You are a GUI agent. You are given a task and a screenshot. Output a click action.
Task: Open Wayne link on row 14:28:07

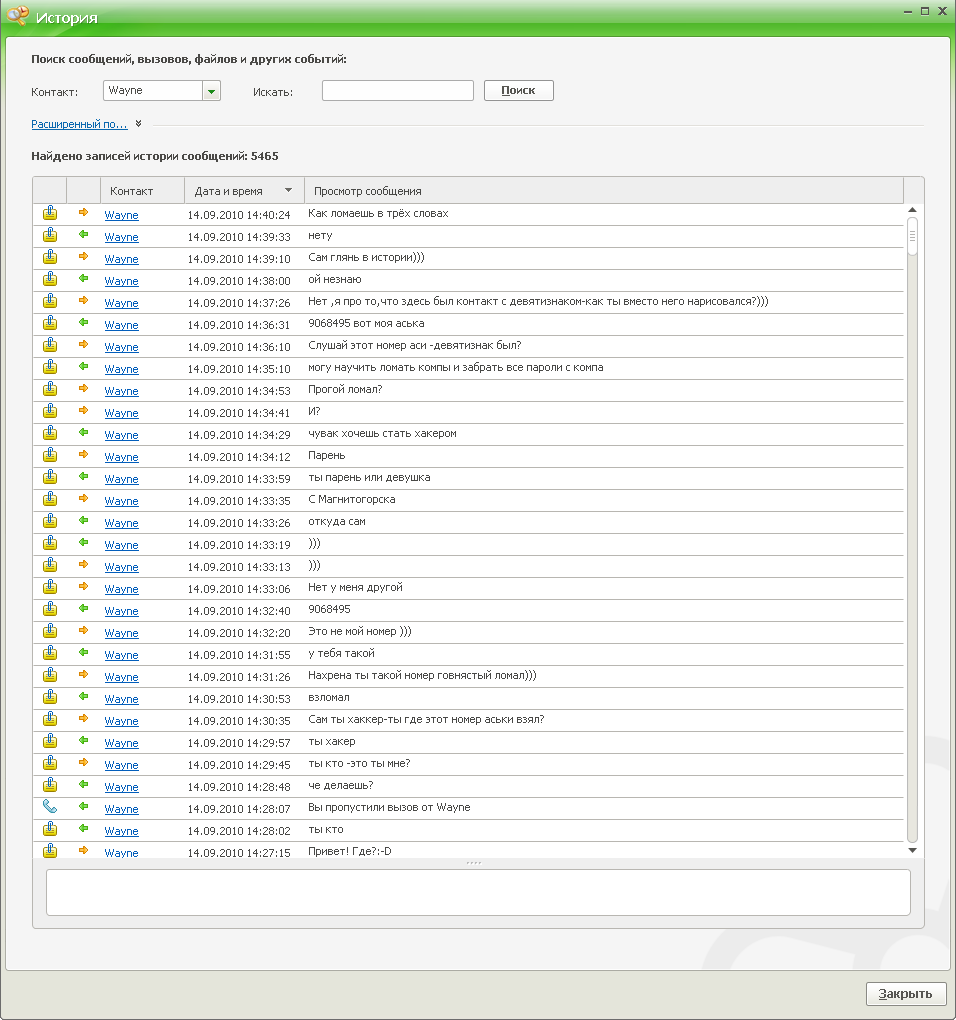point(122,809)
